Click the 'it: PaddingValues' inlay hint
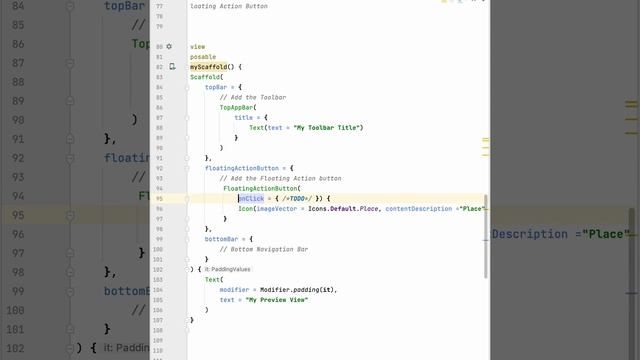 [228, 269]
